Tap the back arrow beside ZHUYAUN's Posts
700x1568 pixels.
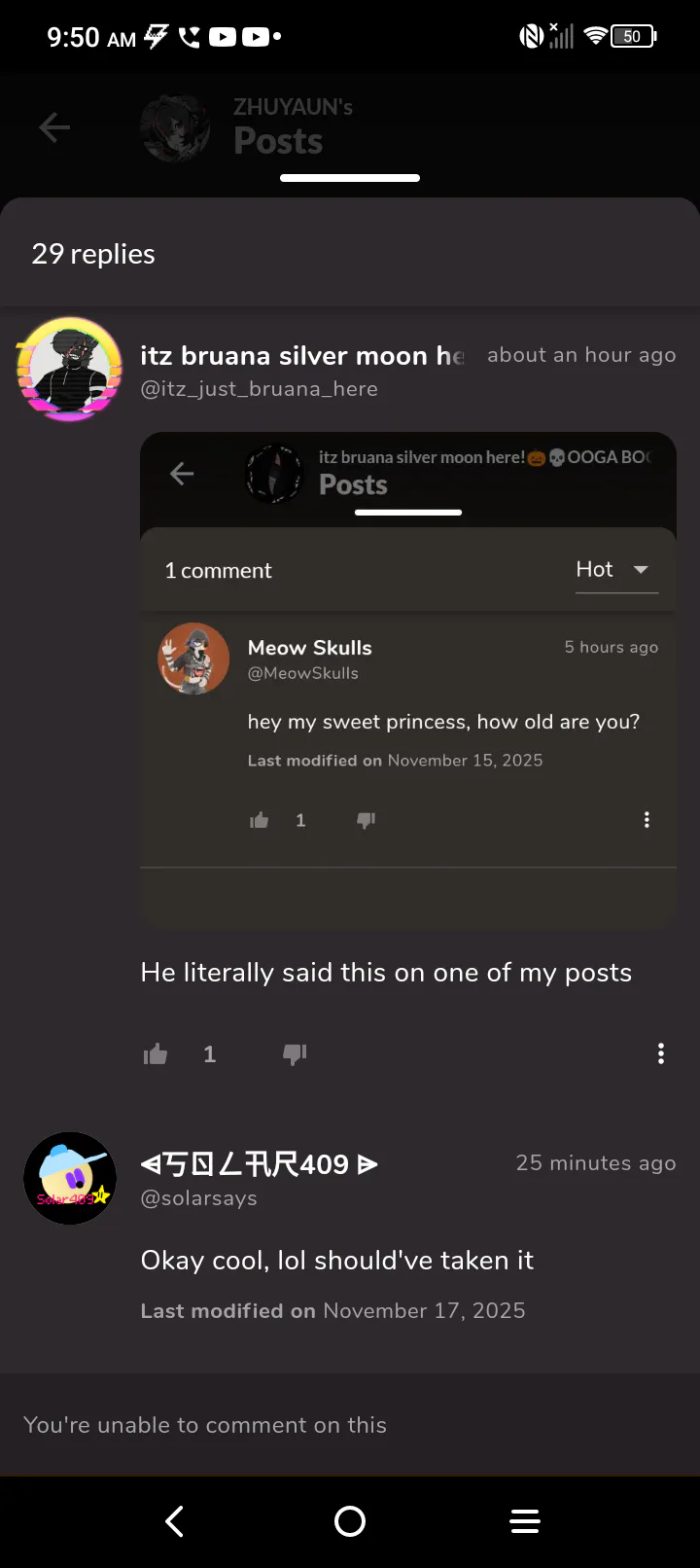[x=54, y=127]
